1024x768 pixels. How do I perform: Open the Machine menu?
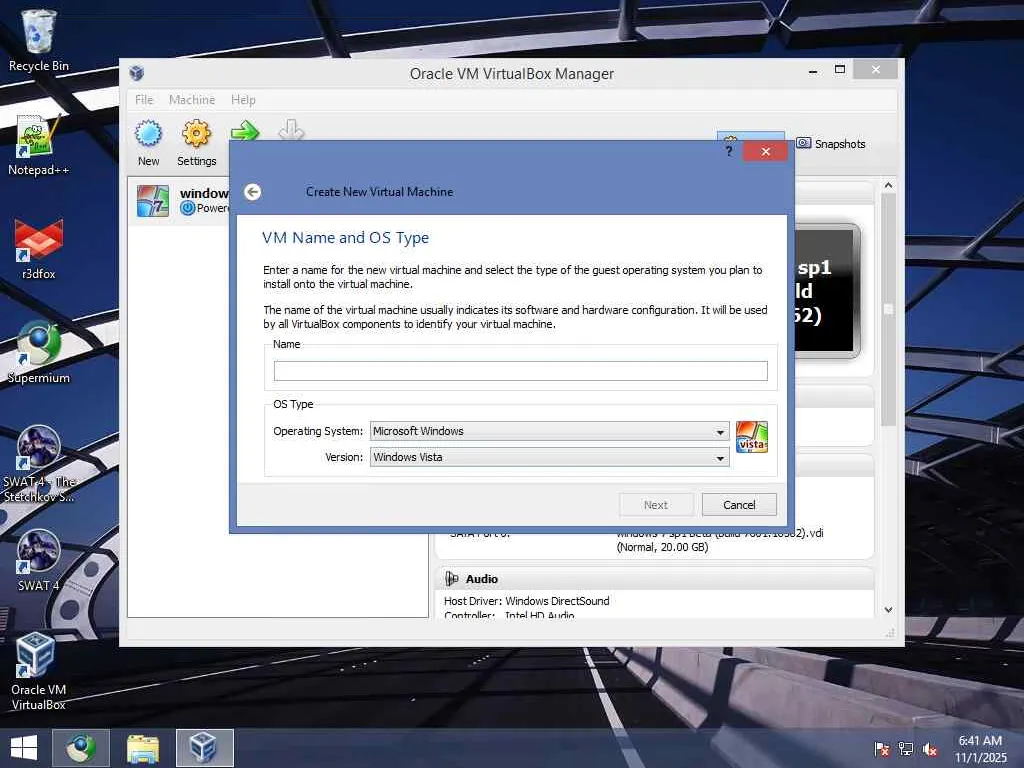(192, 100)
